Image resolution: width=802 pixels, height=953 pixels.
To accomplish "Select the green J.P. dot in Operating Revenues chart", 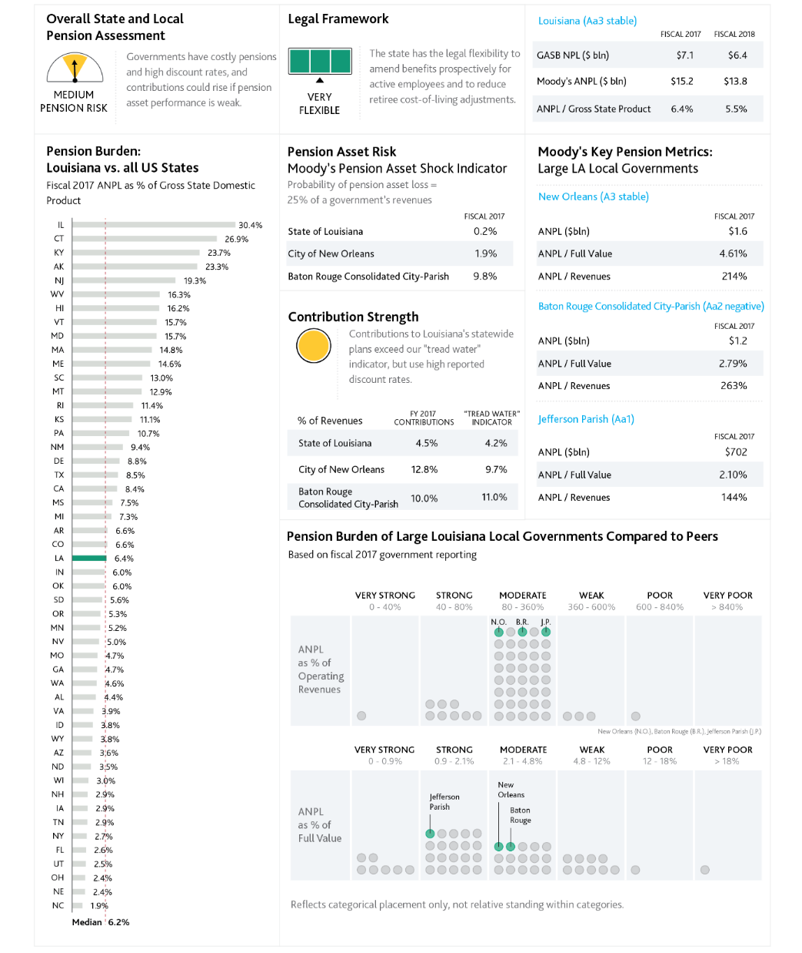I will tap(546, 632).
